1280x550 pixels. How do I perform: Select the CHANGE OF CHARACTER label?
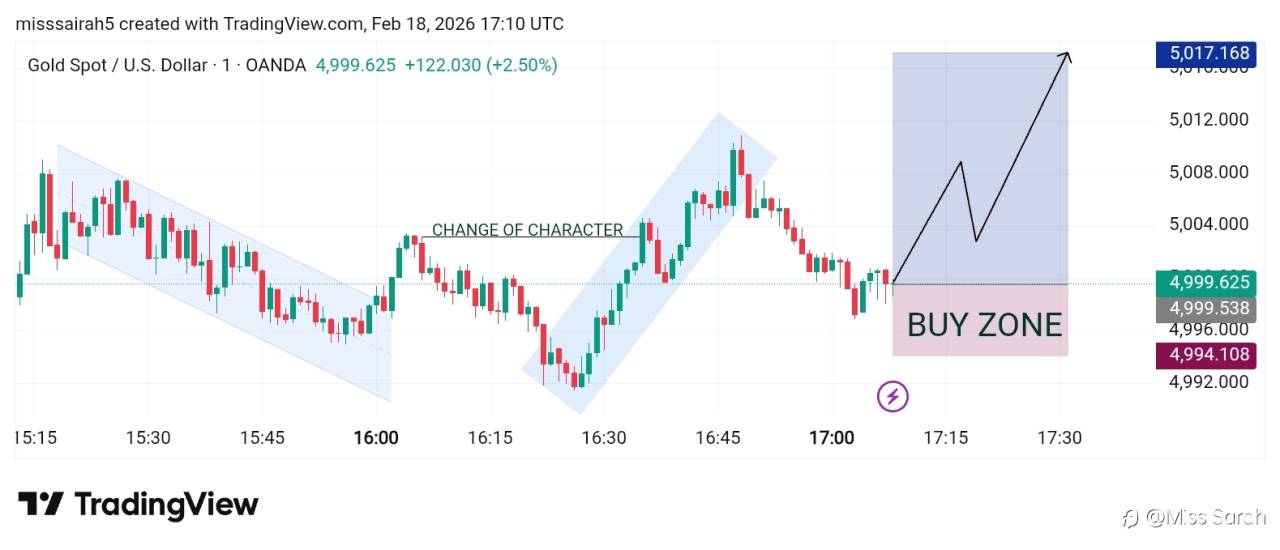[527, 230]
